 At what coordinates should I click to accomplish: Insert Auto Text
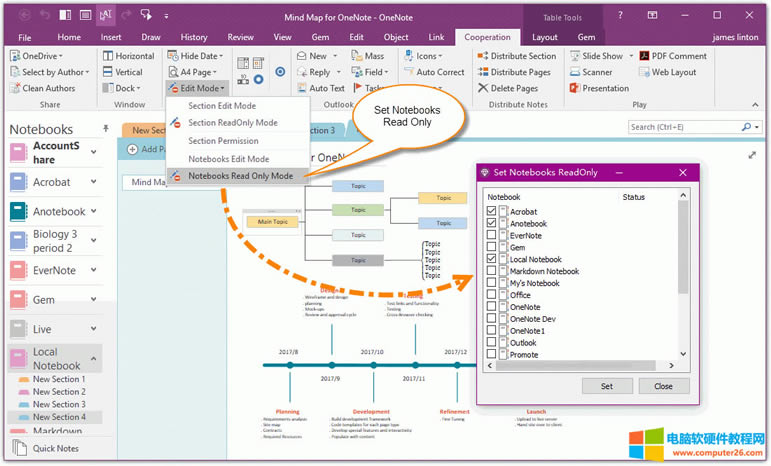click(321, 88)
